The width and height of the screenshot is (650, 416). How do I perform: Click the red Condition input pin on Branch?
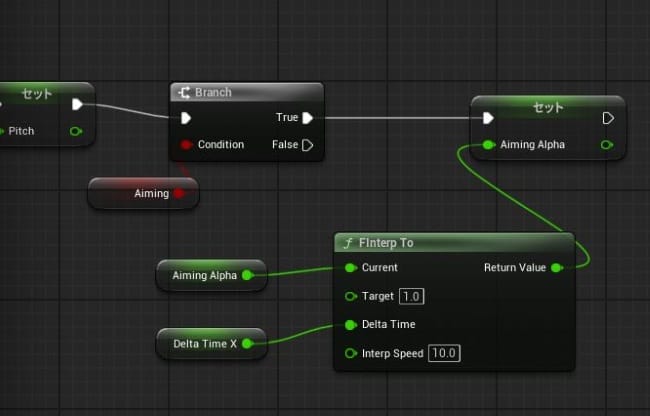pos(186,145)
